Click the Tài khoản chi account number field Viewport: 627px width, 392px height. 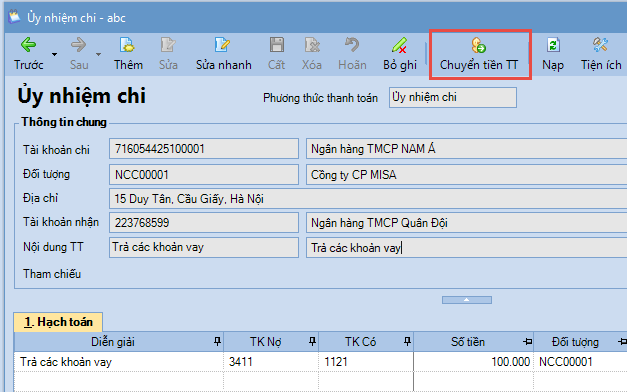(x=204, y=149)
